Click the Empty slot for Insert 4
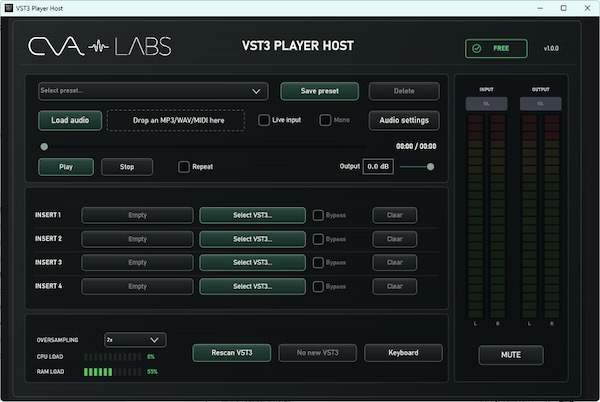The image size is (600, 402). point(137,286)
